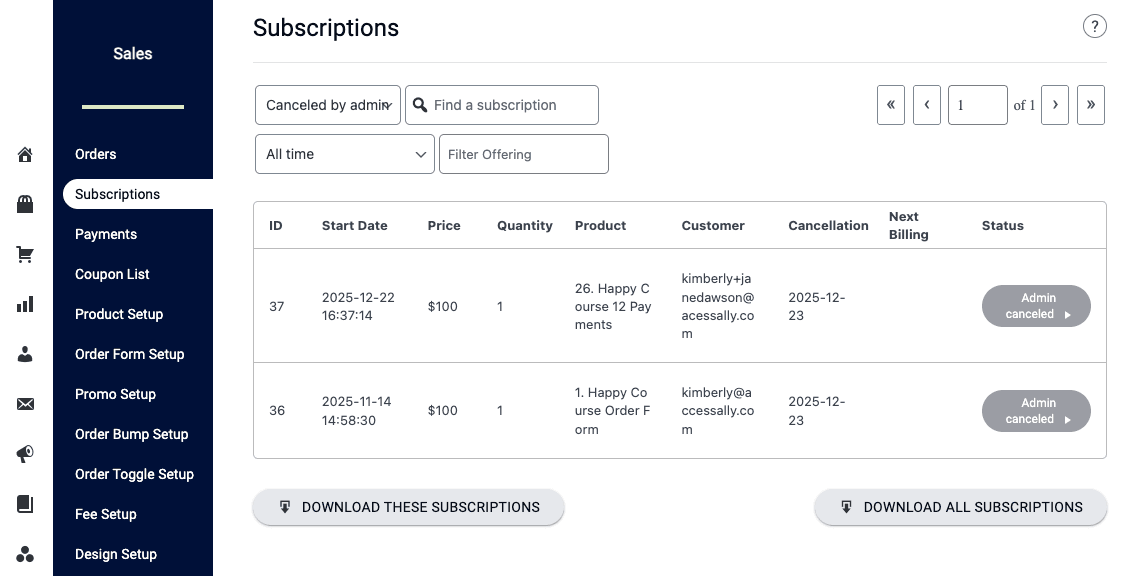The height and width of the screenshot is (576, 1144).
Task: Click the megaphone icon
Action: tap(26, 454)
